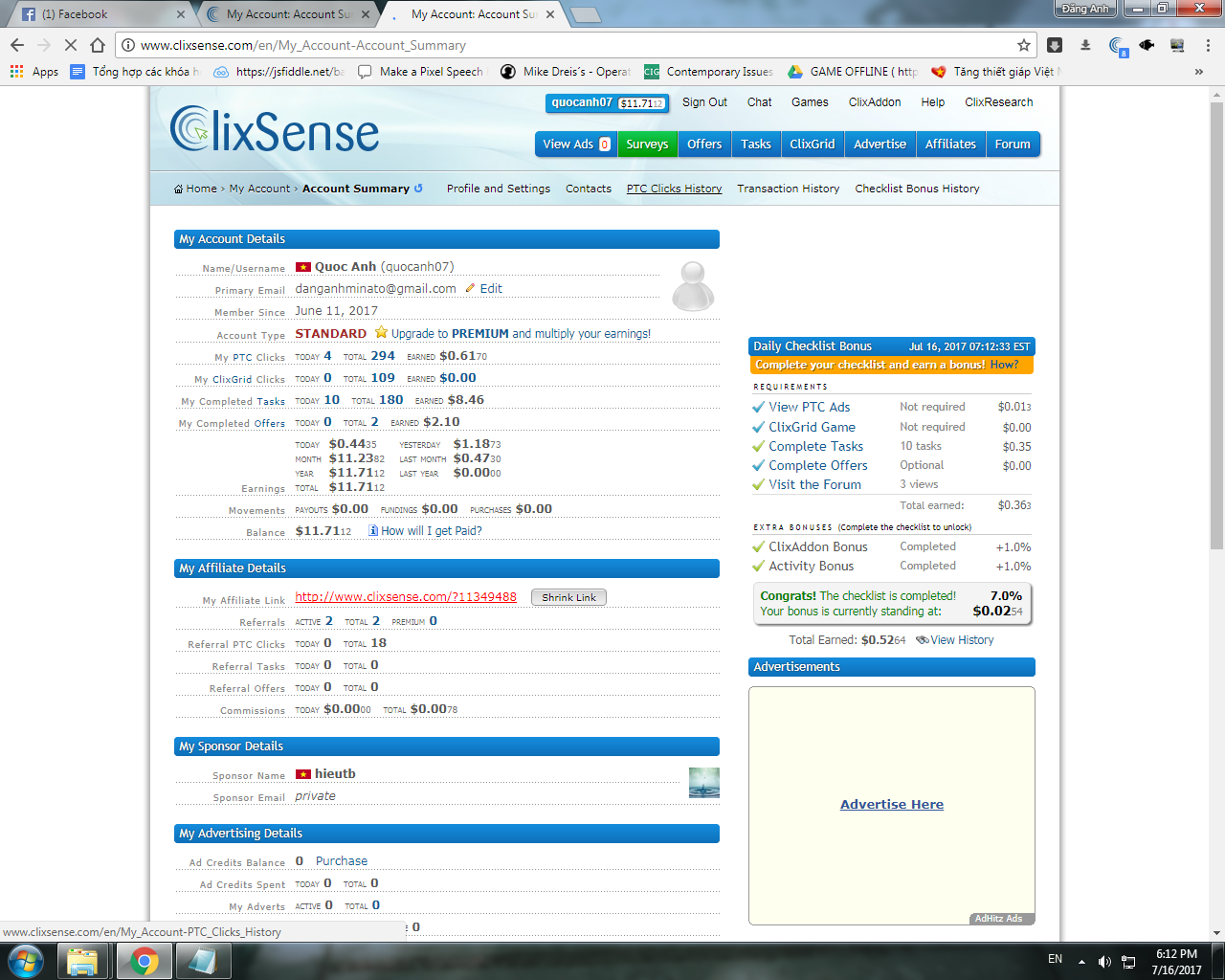The height and width of the screenshot is (980, 1225).
Task: Open the ClixResearch link
Action: (x=999, y=102)
